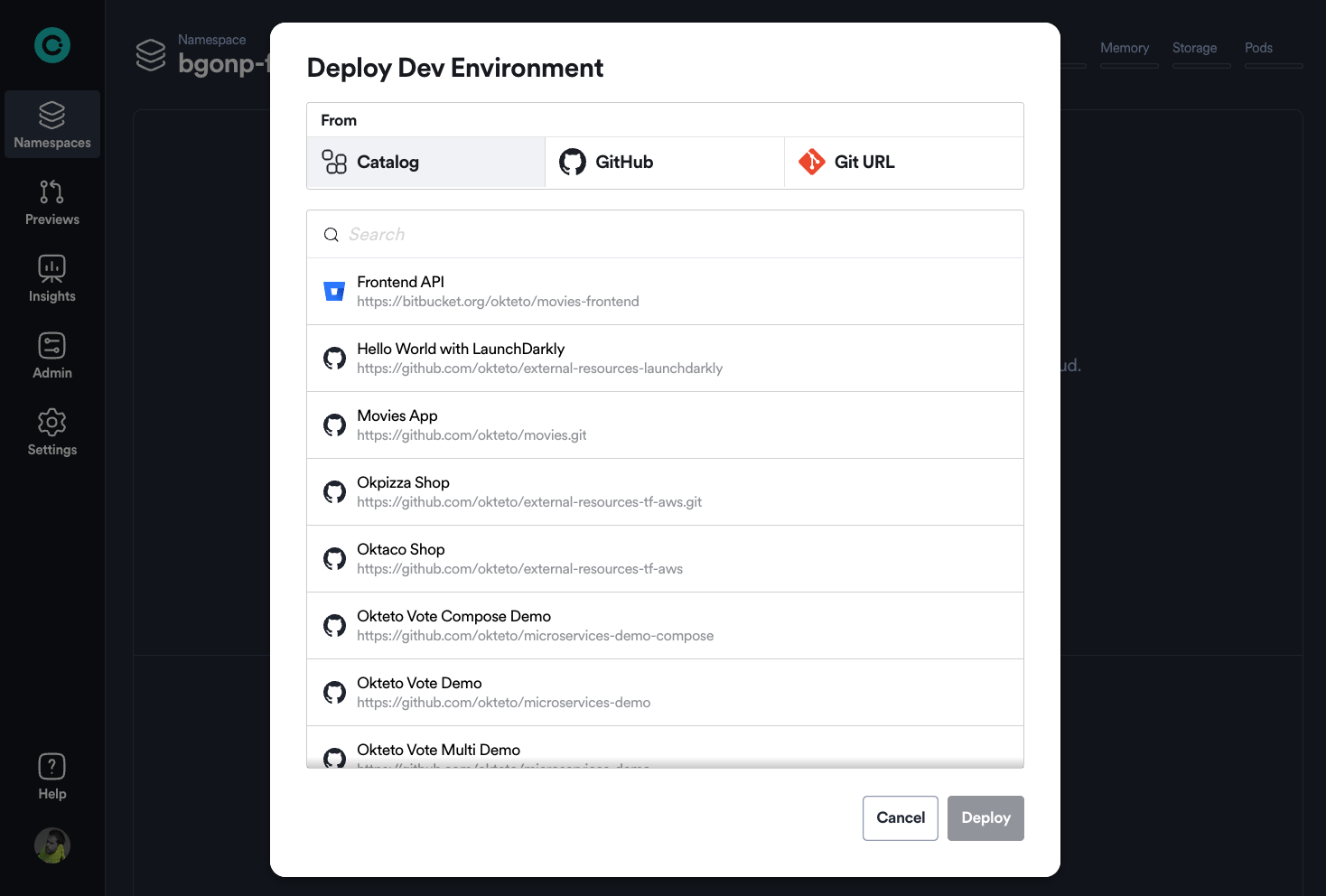Open the Namespaces section
The height and width of the screenshot is (896, 1326).
pyautogui.click(x=51, y=124)
